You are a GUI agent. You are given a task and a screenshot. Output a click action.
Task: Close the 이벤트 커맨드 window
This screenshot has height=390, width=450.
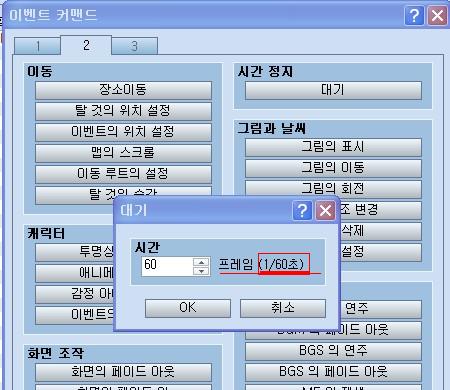point(437,15)
